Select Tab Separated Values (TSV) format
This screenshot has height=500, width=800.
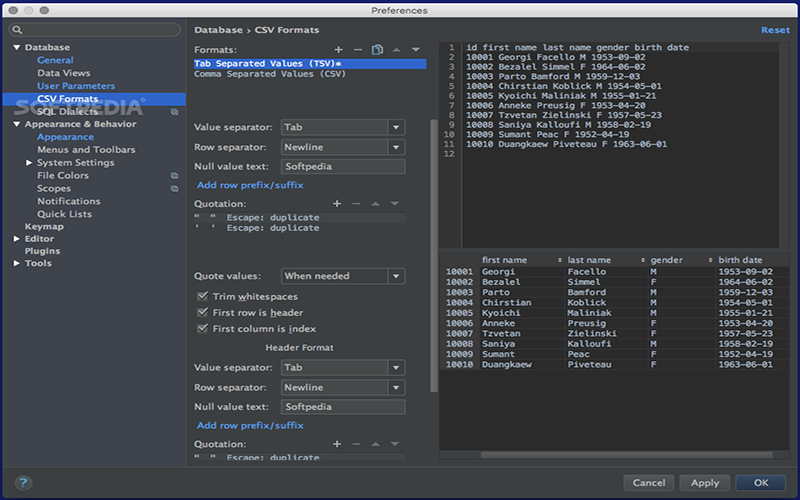(310, 64)
